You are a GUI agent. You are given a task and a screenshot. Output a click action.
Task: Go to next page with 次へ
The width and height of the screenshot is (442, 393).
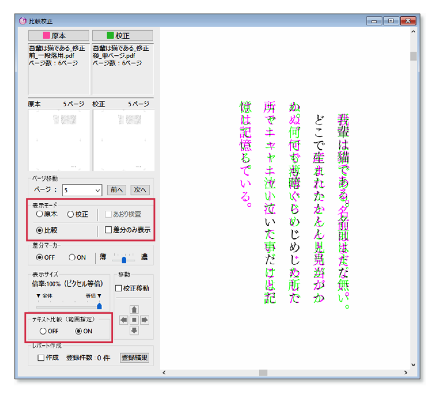click(x=140, y=190)
